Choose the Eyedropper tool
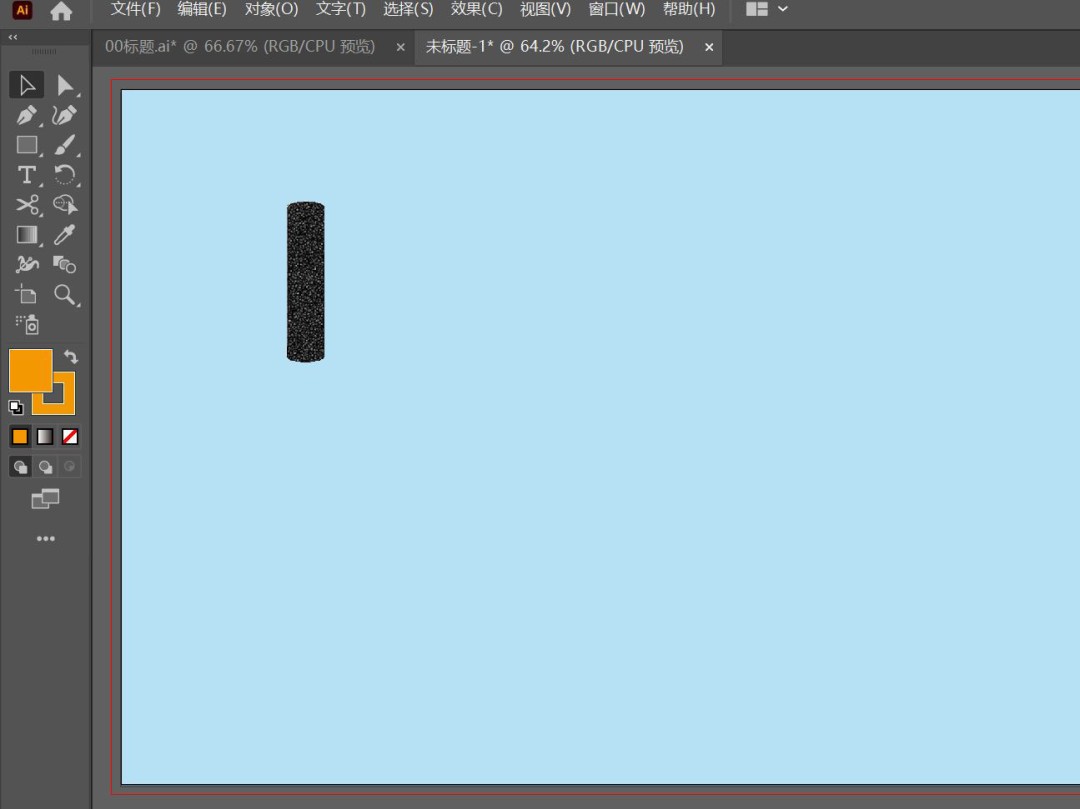 click(x=65, y=235)
